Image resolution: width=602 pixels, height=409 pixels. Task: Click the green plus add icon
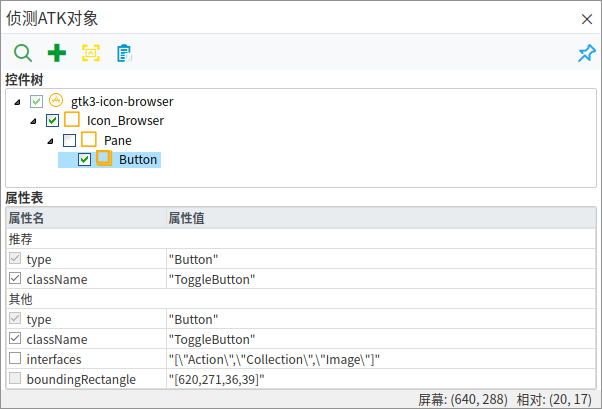pyautogui.click(x=57, y=53)
